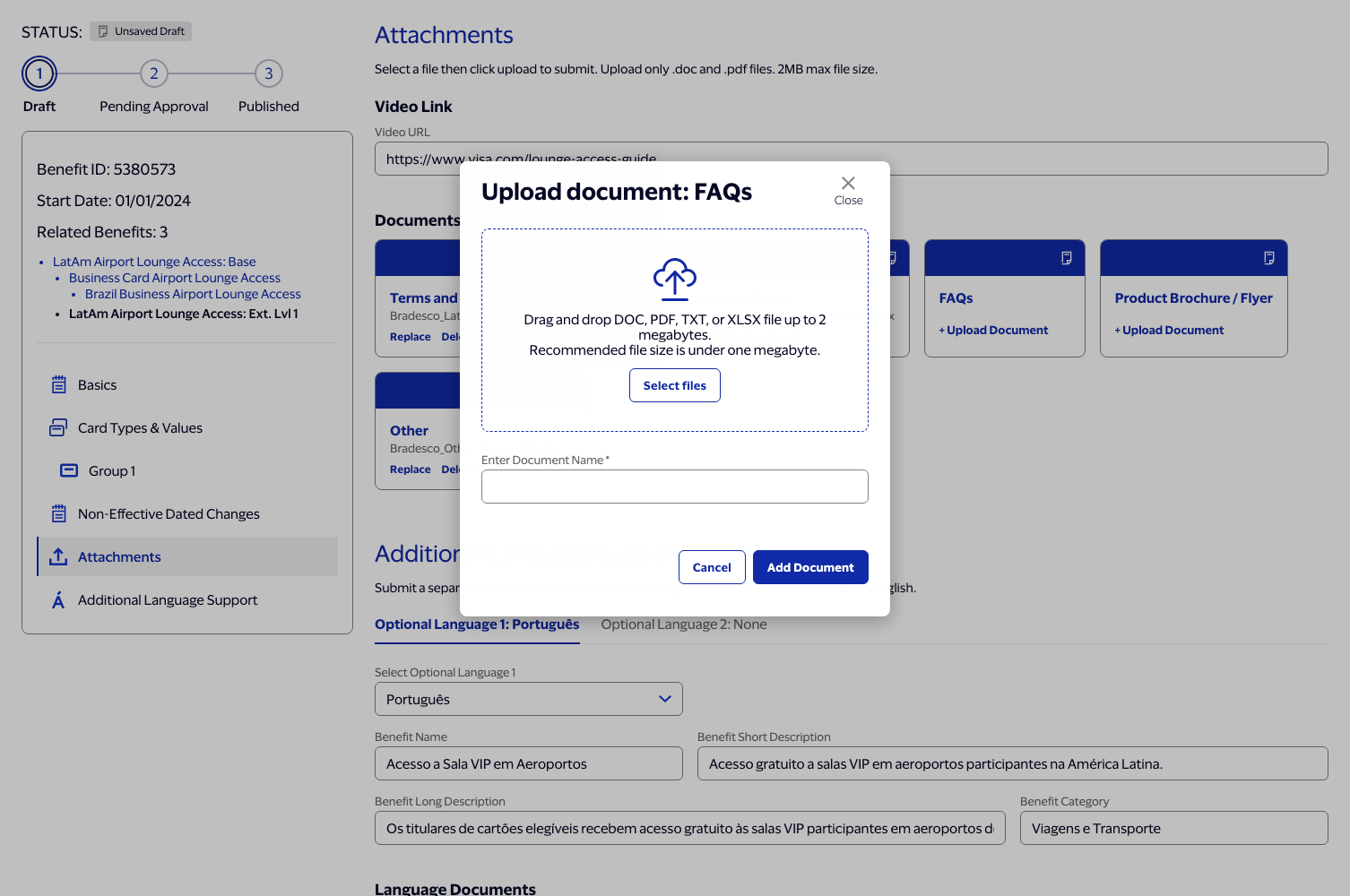Viewport: 1350px width, 896px height.
Task: Click the Benefit Category field
Action: pos(1174,828)
